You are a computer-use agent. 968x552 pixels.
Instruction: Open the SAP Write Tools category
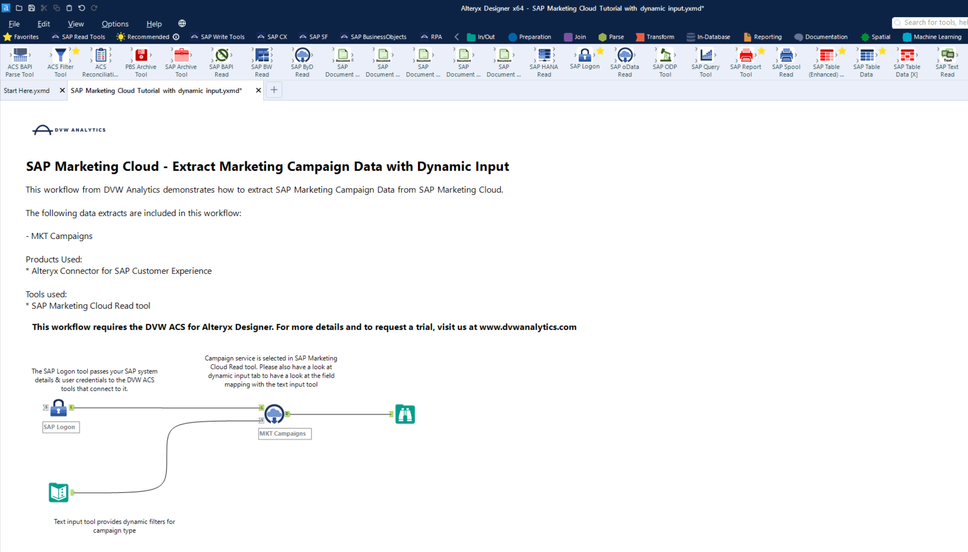click(218, 37)
